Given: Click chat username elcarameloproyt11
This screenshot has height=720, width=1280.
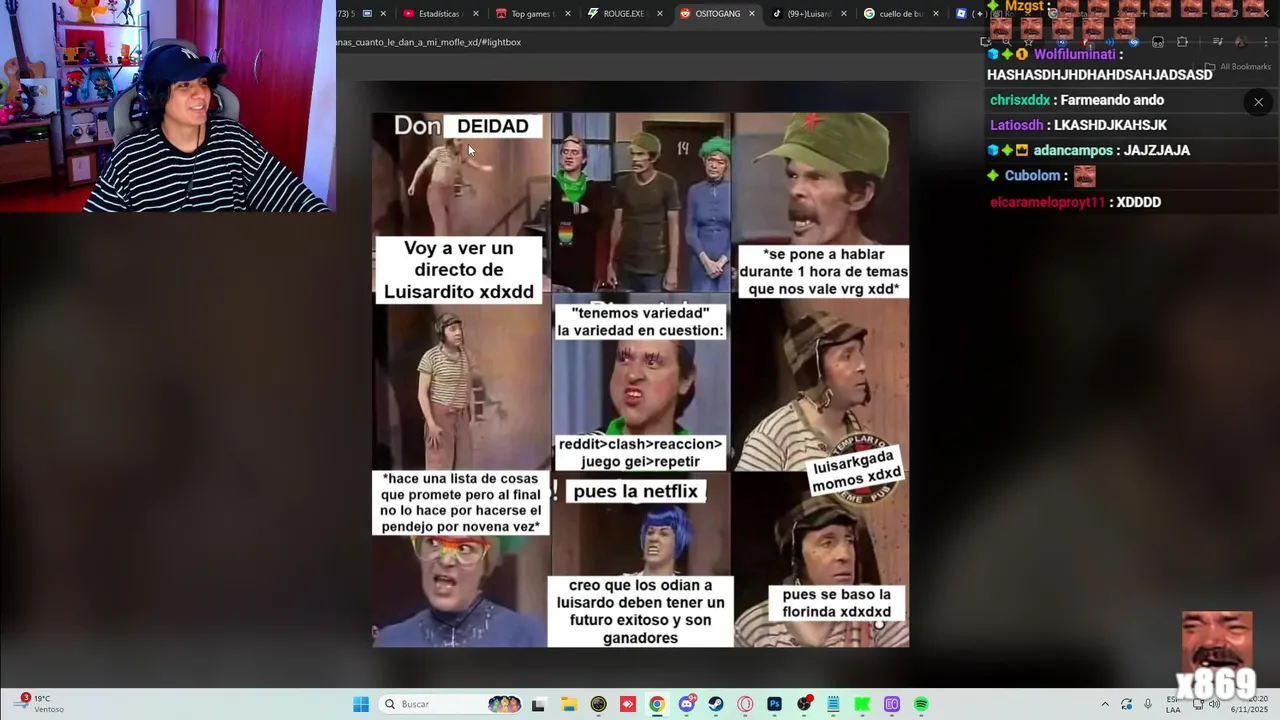Looking at the screenshot, I should pyautogui.click(x=1047, y=202).
